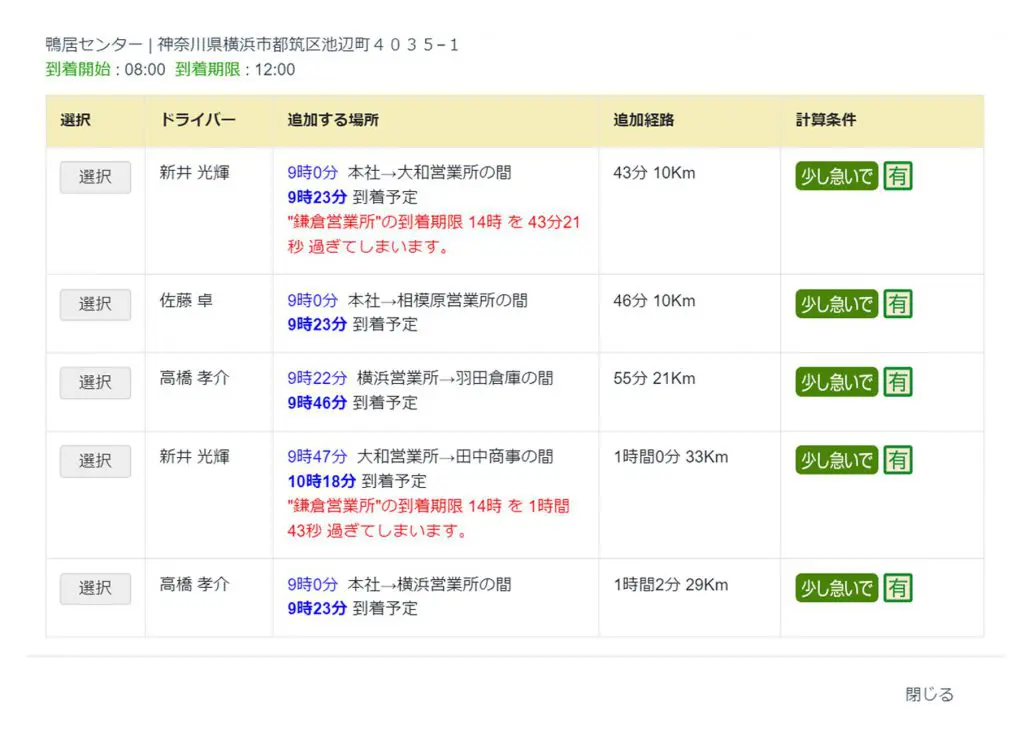Click the 鴨居センター address title

(250, 44)
